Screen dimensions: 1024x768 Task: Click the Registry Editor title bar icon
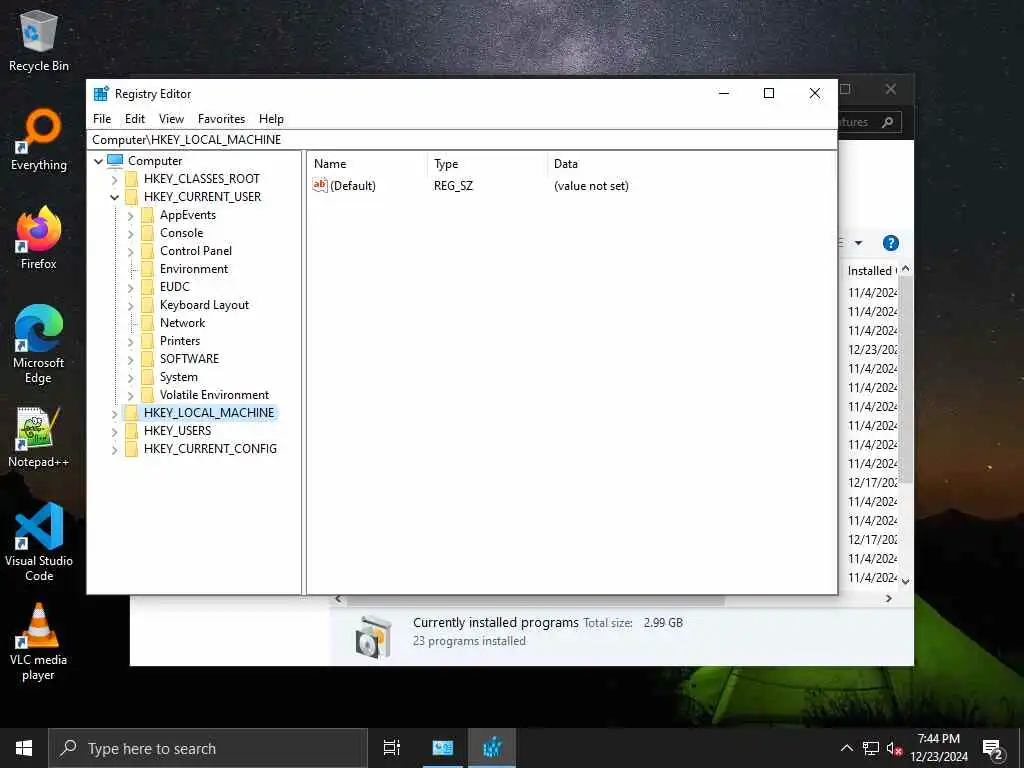click(x=101, y=93)
